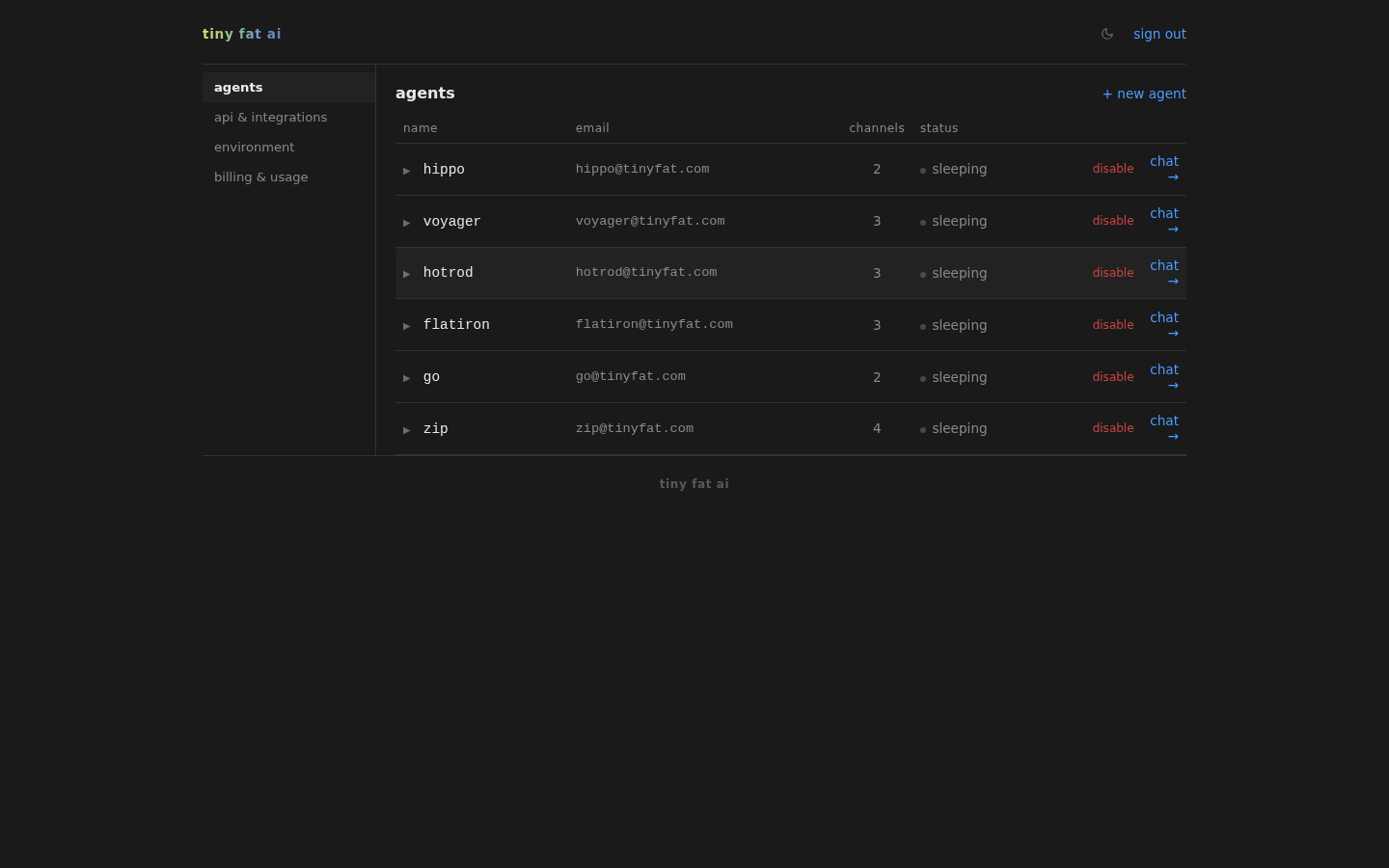Click the chat arrow for flatiron

point(1172,333)
